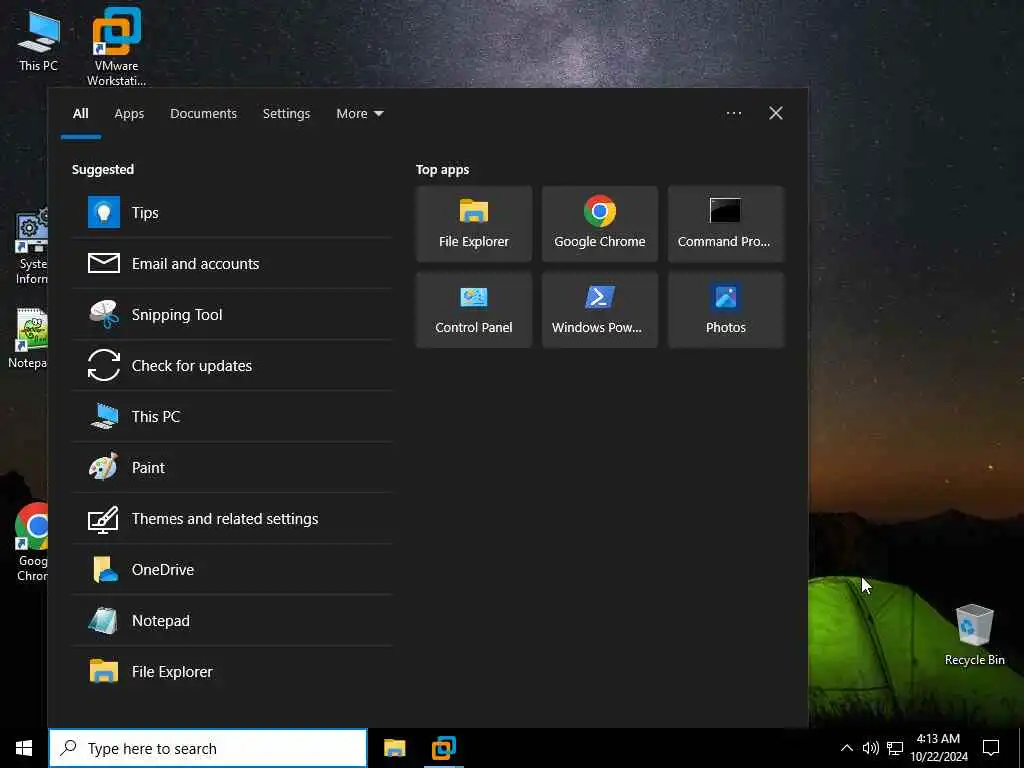The image size is (1024, 768).
Task: Click the "Check for updates" label
Action: coord(192,366)
